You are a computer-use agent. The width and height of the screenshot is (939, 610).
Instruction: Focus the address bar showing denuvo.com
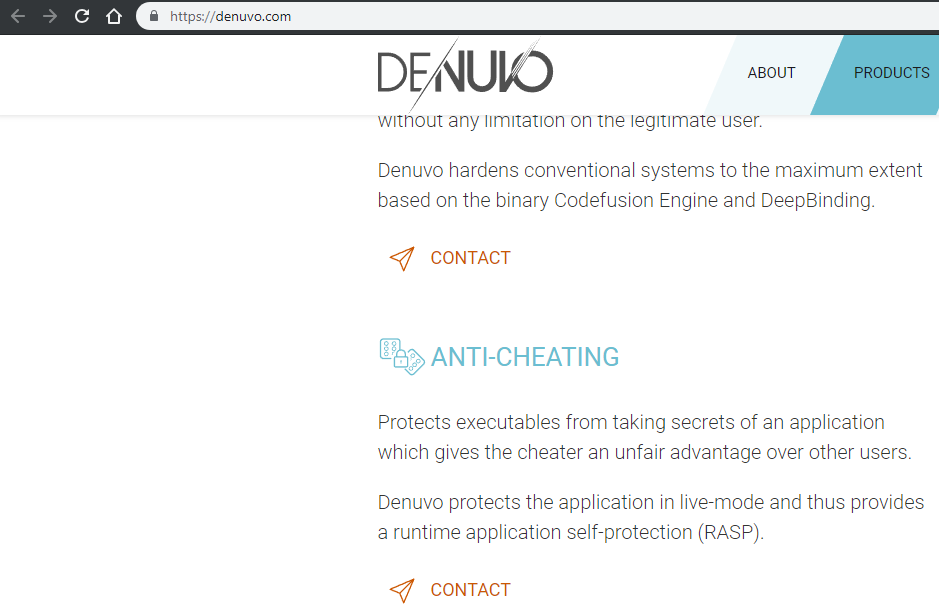[x=539, y=16]
